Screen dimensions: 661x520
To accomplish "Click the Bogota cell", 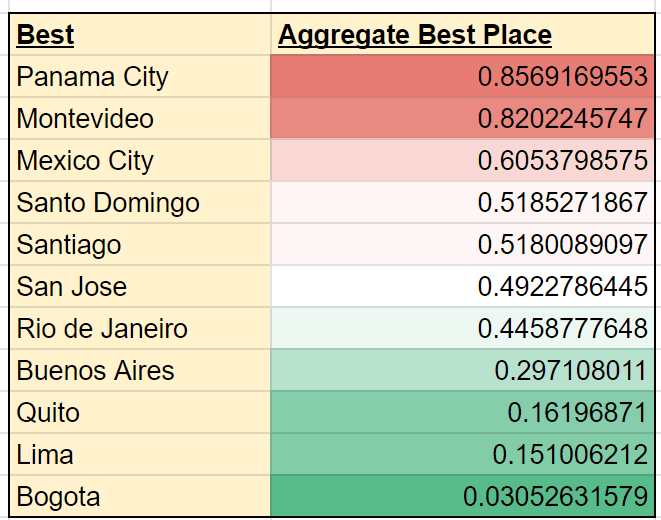I will click(140, 497).
